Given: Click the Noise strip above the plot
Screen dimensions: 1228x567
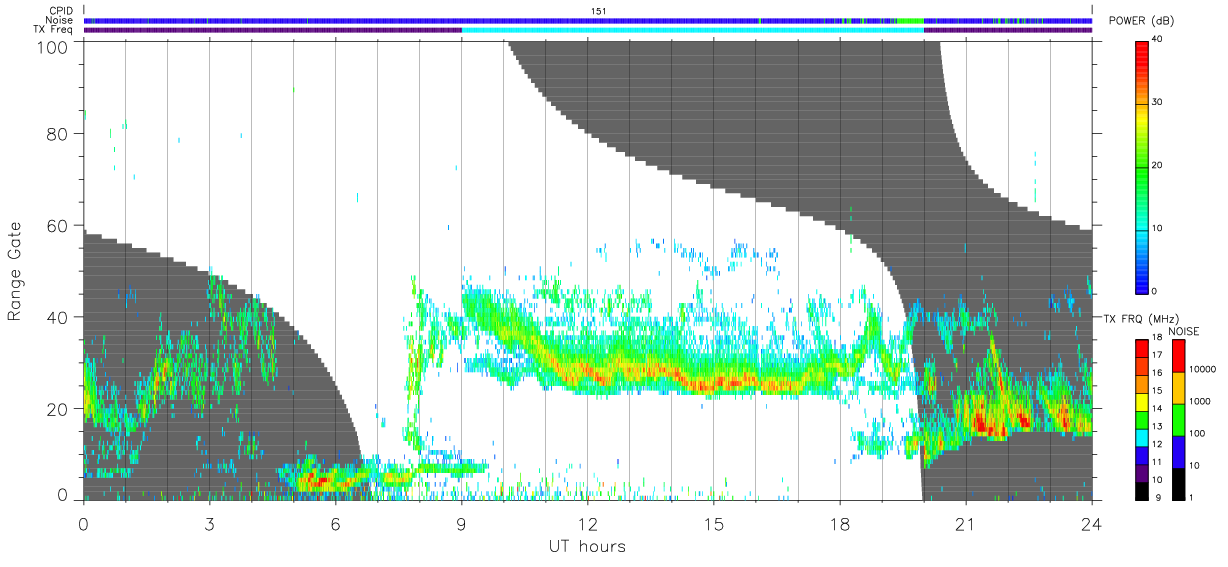Looking at the screenshot, I should tap(588, 20).
